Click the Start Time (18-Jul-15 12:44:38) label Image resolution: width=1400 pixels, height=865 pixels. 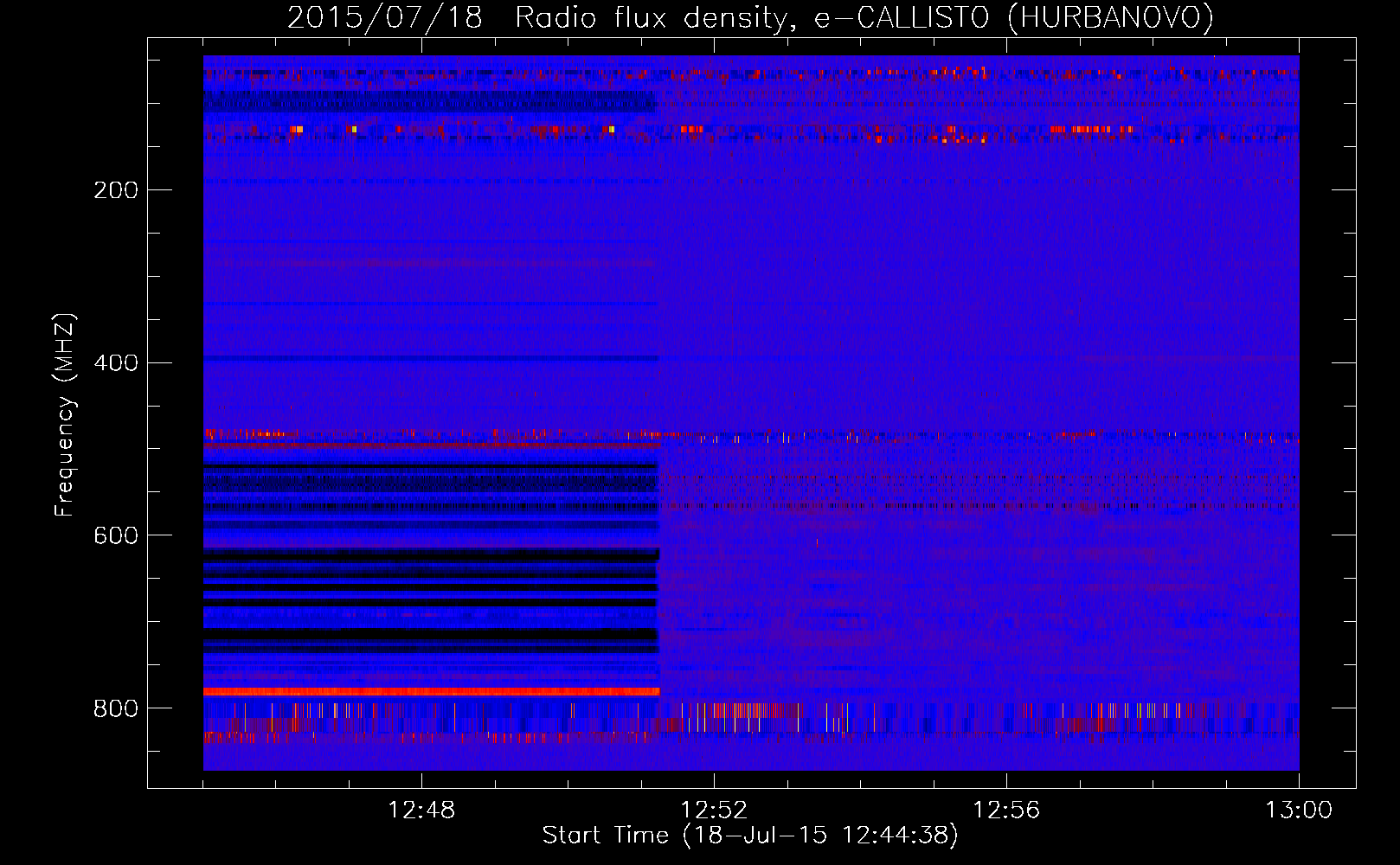[x=750, y=836]
